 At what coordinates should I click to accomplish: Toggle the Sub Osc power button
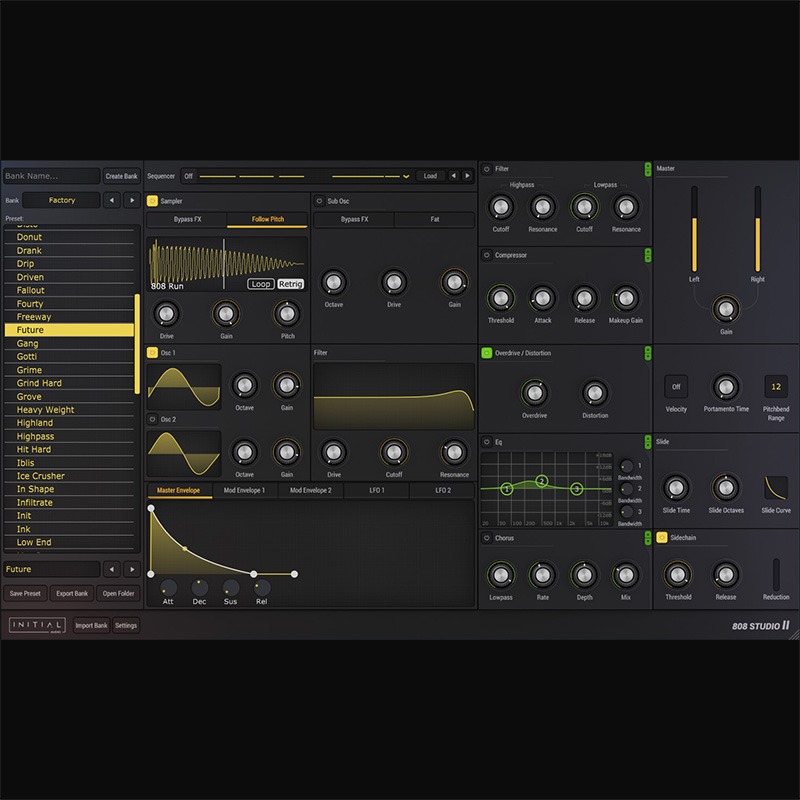(319, 201)
